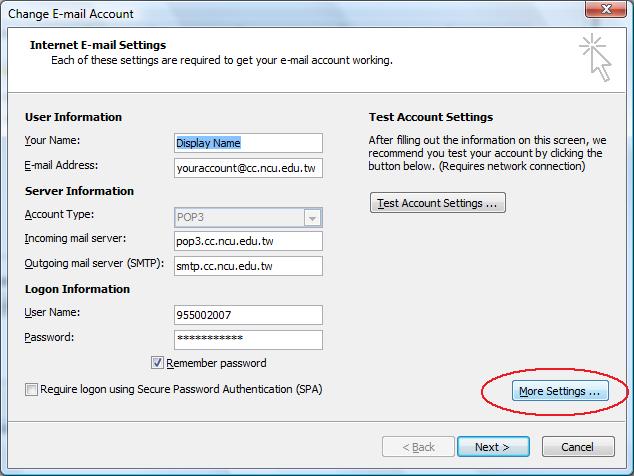Focus the E-mail Address input field

248,168
